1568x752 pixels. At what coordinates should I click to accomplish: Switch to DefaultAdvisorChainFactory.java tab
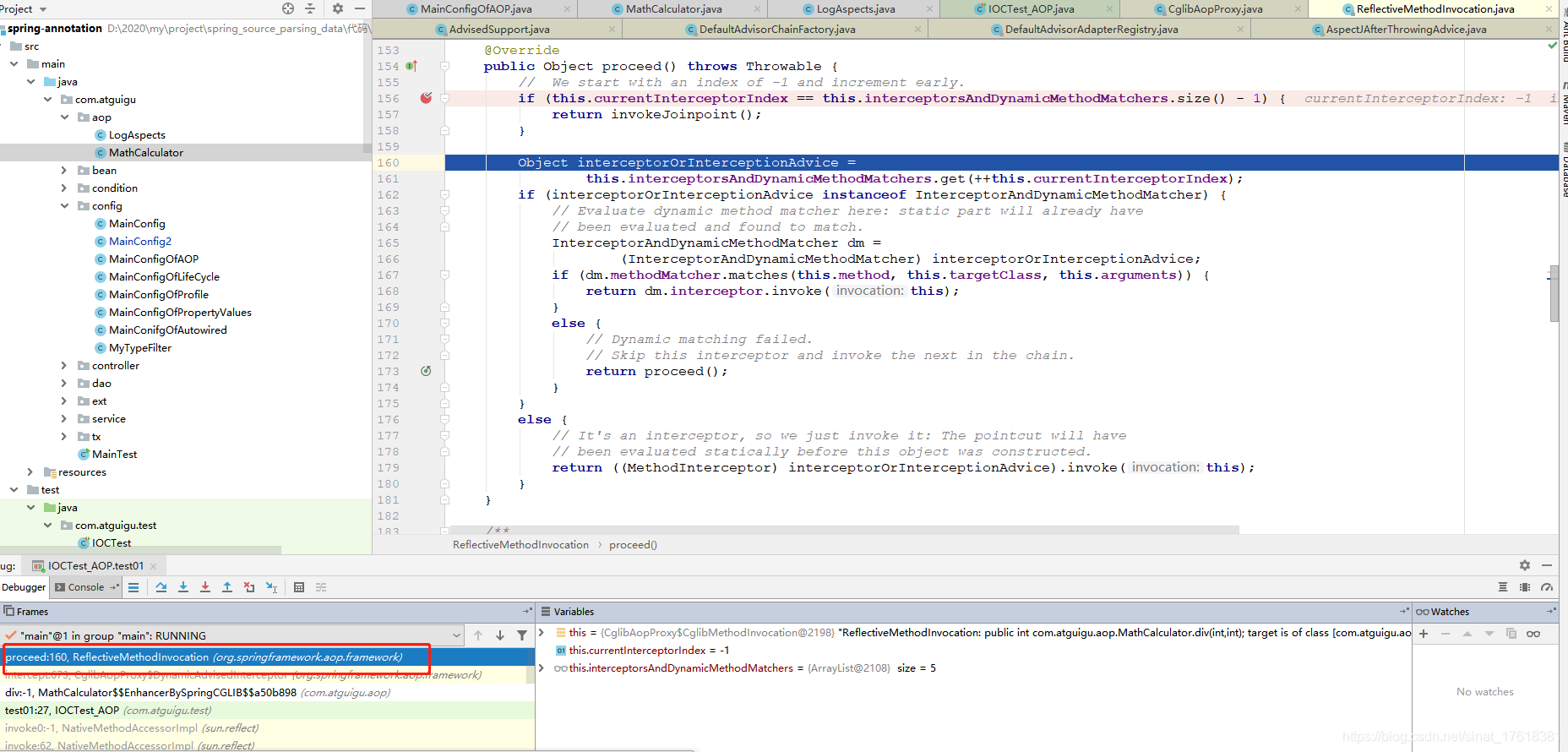776,29
